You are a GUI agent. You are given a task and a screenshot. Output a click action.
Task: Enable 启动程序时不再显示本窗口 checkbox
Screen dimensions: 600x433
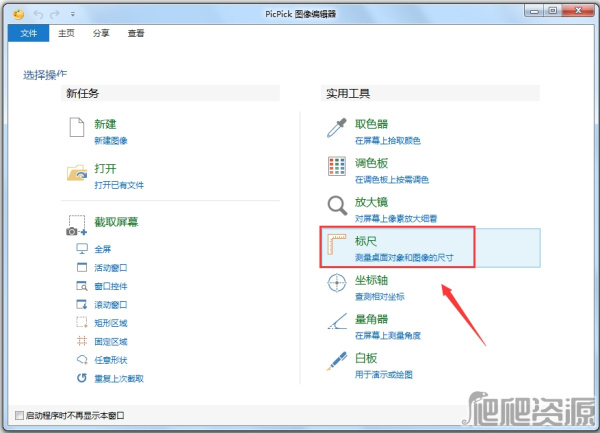(19, 415)
